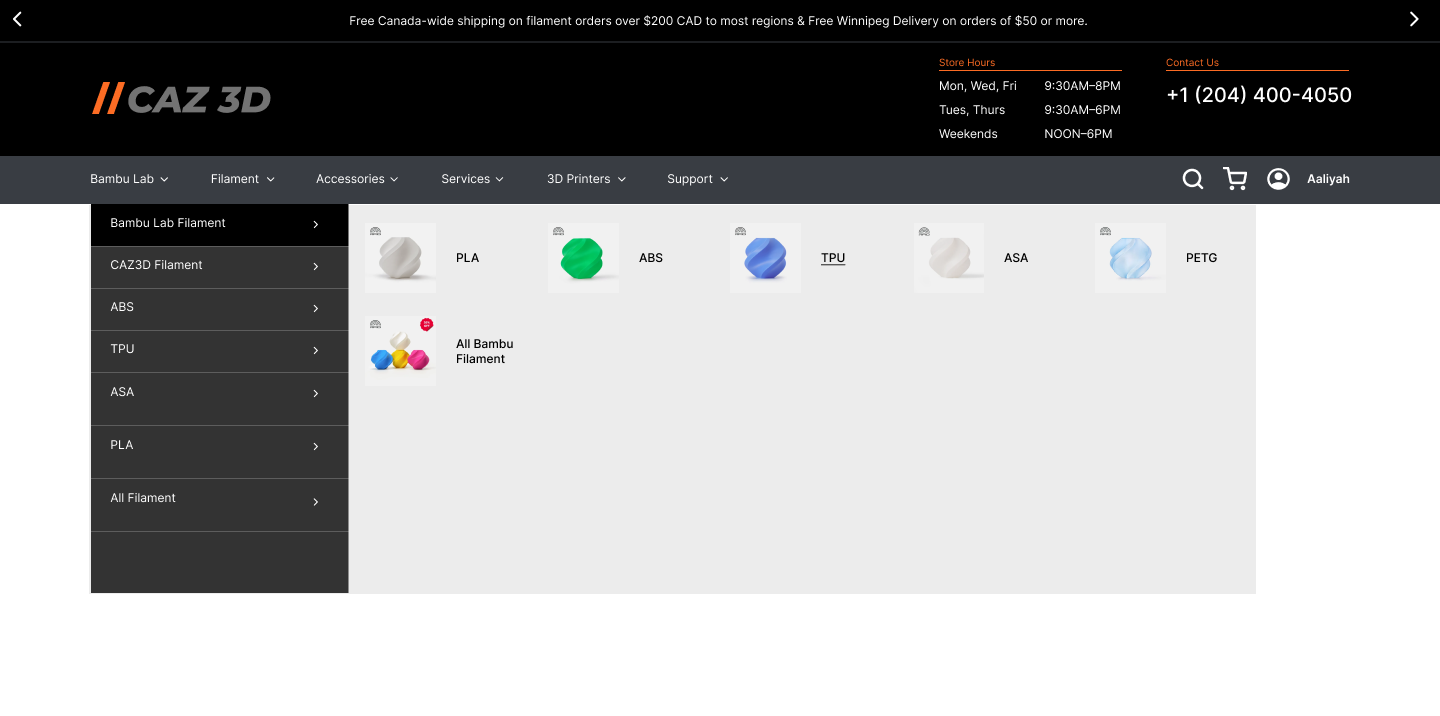Click the Tues, Thurs hours row
The height and width of the screenshot is (716, 1440).
[x=1030, y=110]
